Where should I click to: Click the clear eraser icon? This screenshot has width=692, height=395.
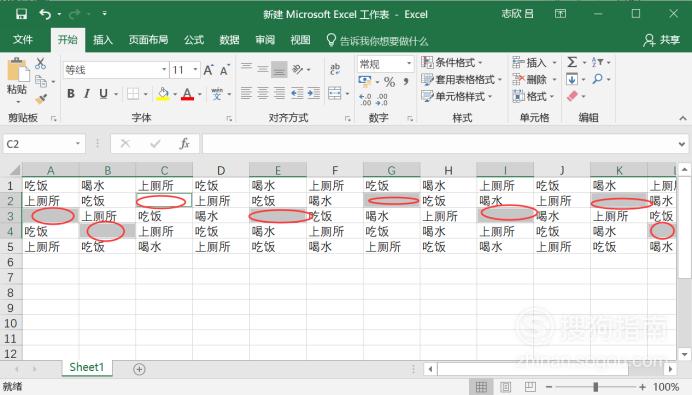(572, 96)
